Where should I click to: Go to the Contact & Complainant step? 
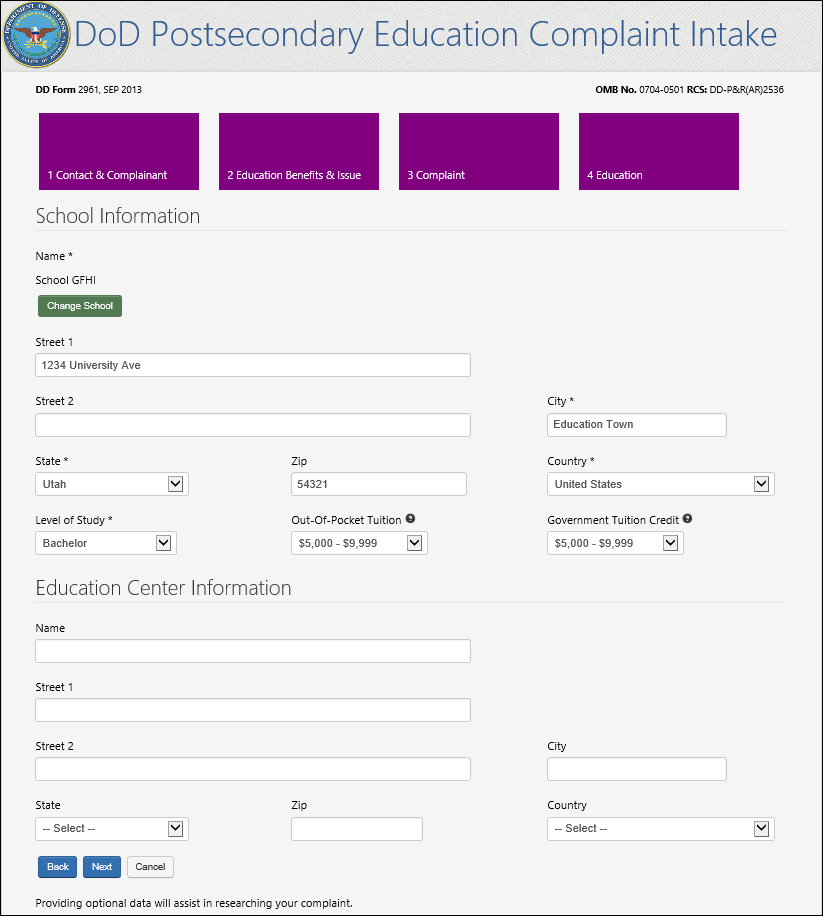pos(119,151)
